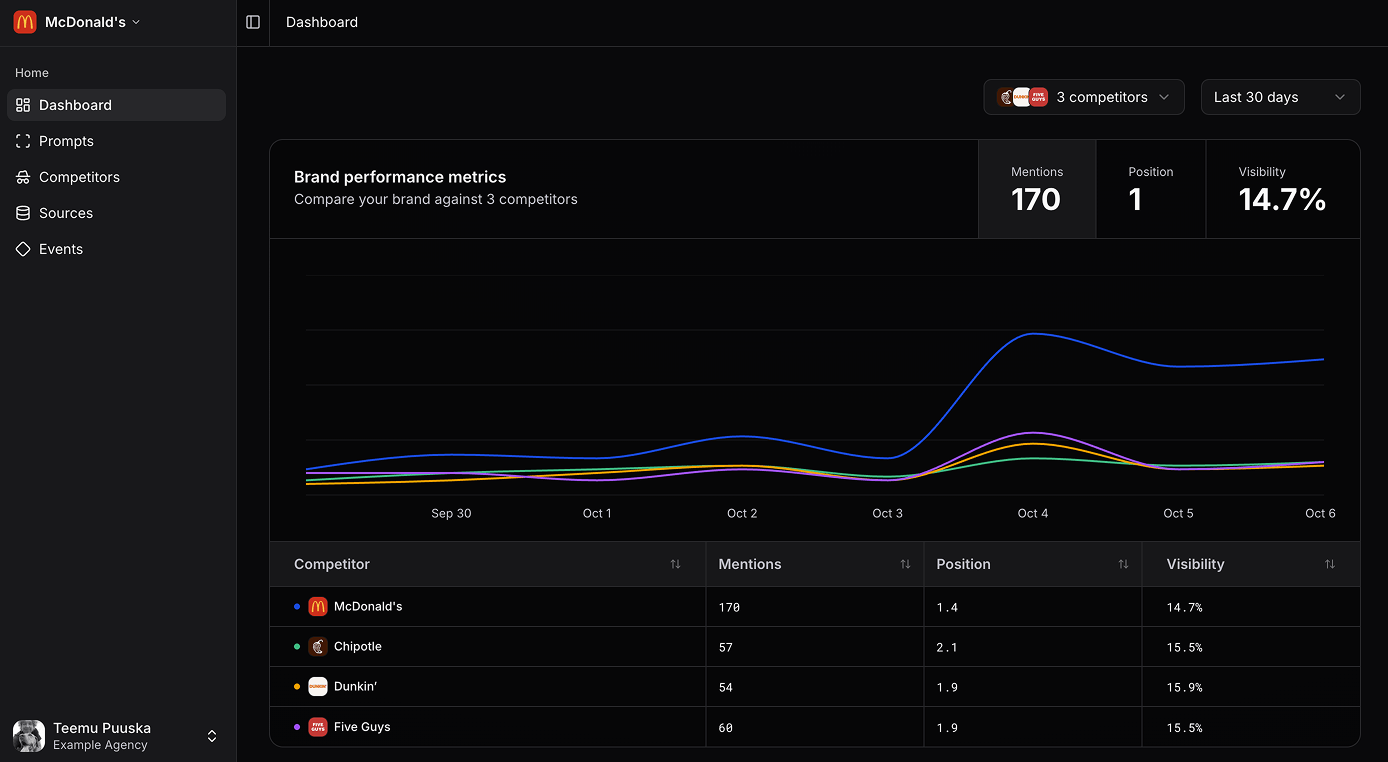Viewport: 1388px width, 762px height.
Task: Select the Prompts icon in the sidebar
Action: (x=22, y=141)
